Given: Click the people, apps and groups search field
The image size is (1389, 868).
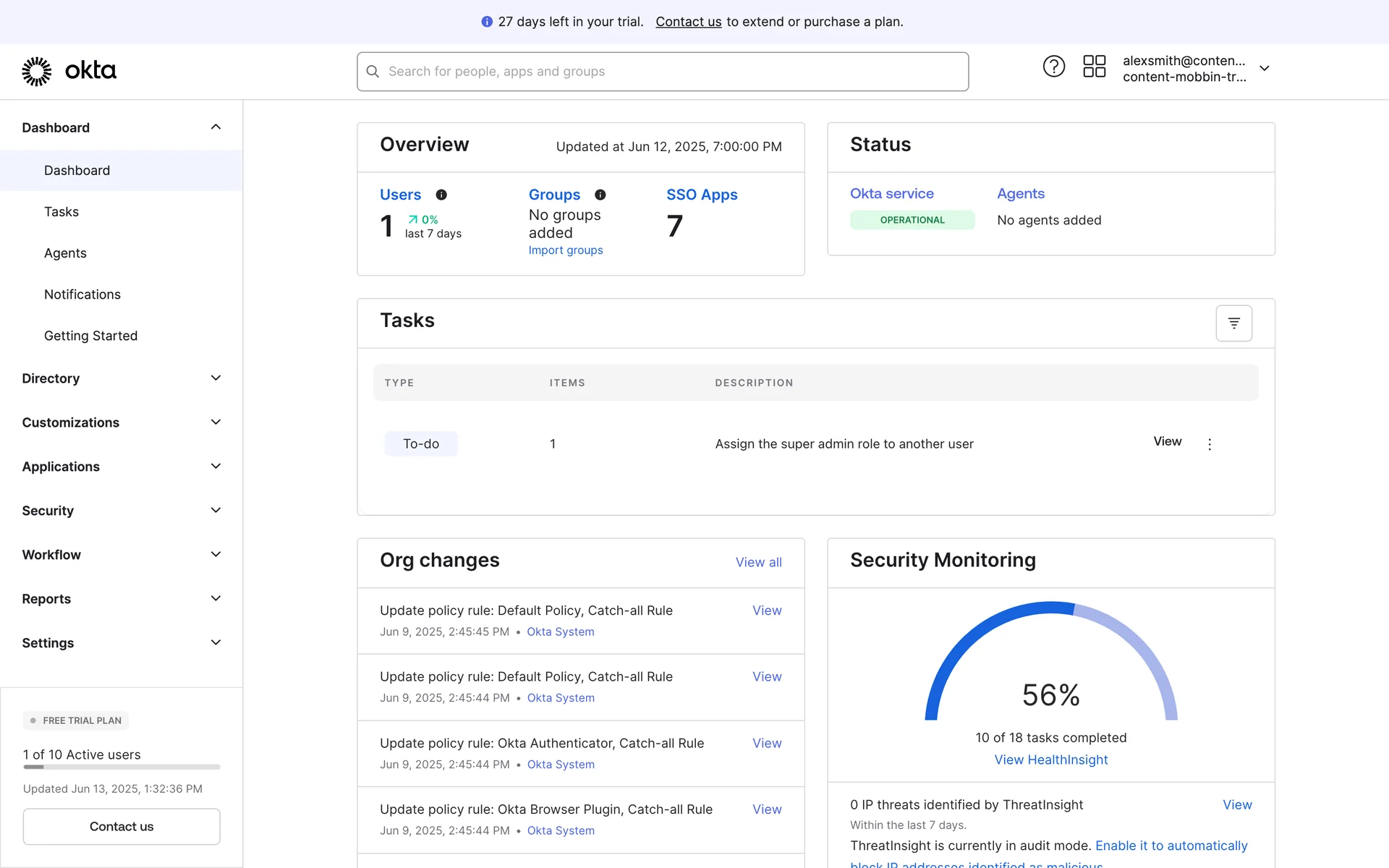Looking at the screenshot, I should coord(662,72).
